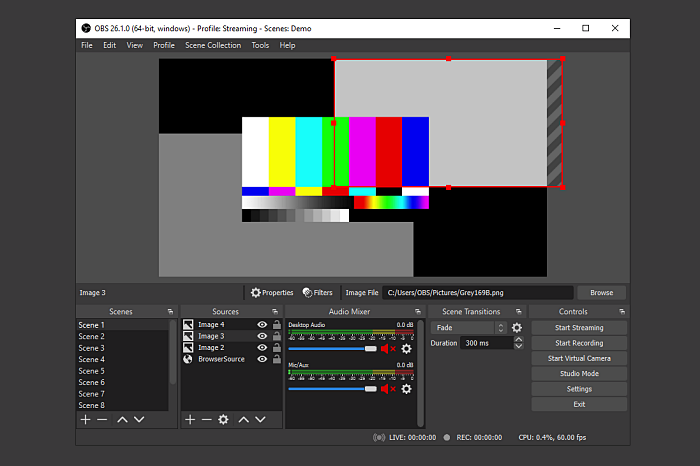
Task: Remove selected source with minus icon
Action: point(206,420)
